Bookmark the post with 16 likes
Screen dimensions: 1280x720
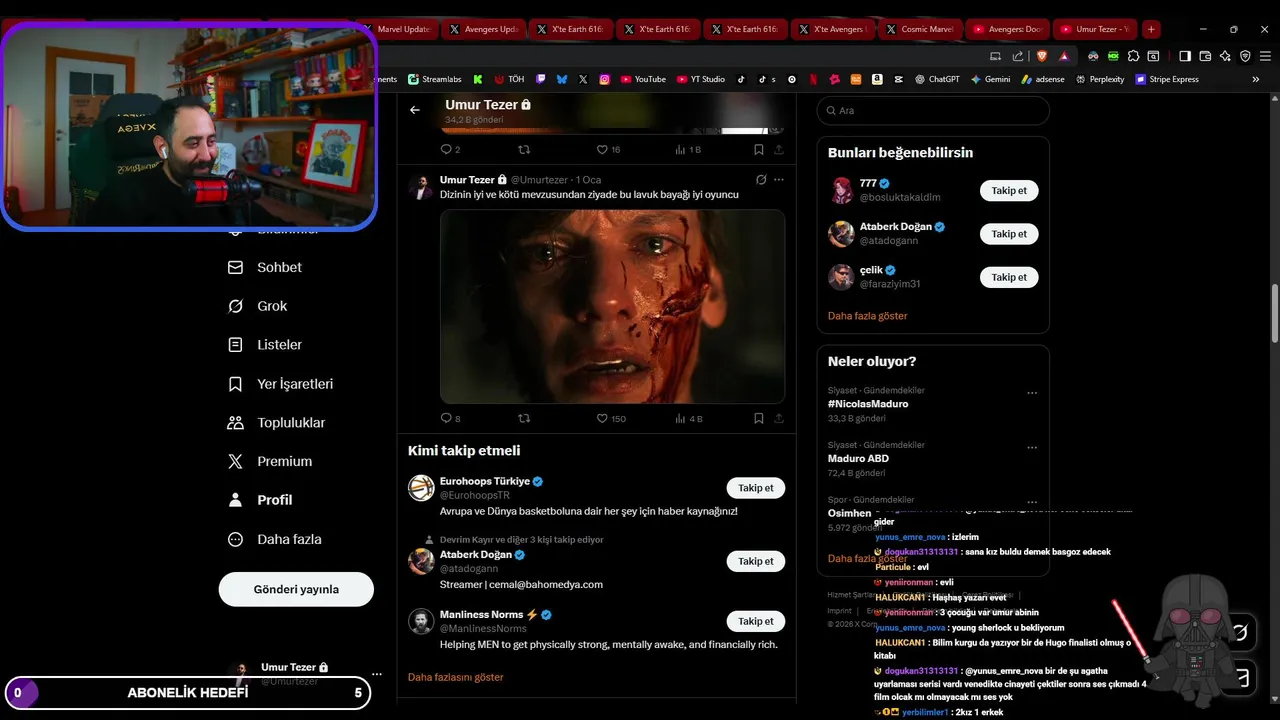point(759,149)
